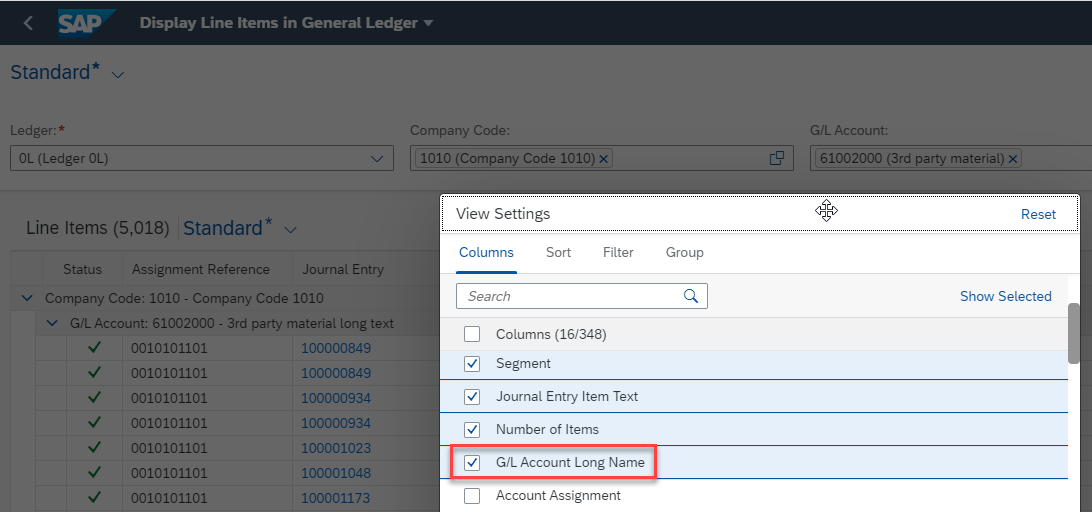The height and width of the screenshot is (512, 1092).
Task: Uncheck G/L Account Long Name column
Action: [472, 463]
